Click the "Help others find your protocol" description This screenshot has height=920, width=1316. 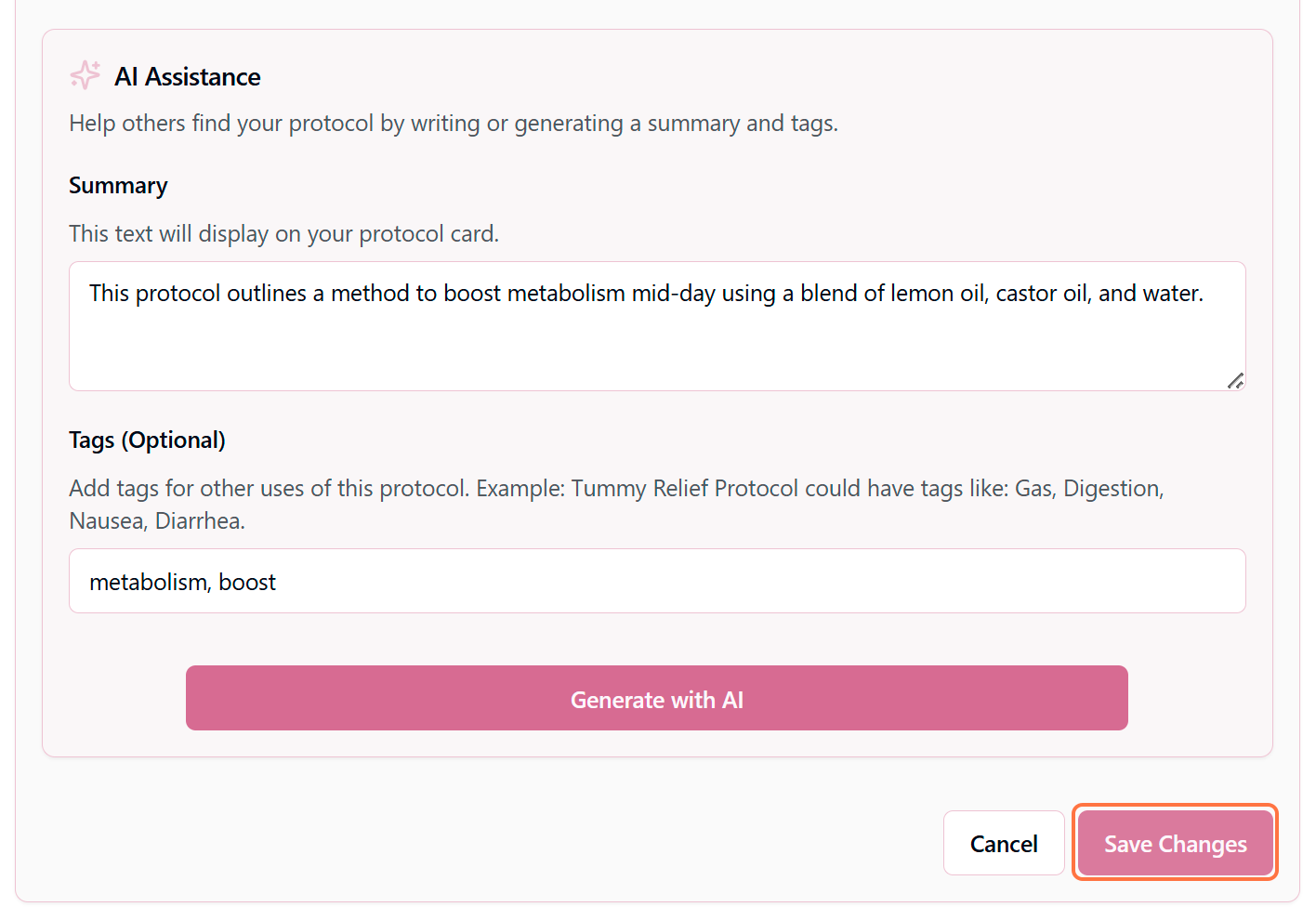453,124
